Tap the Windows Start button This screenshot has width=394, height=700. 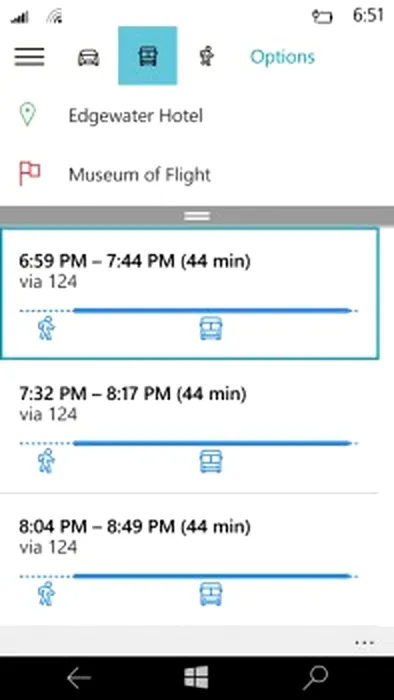(x=196, y=677)
